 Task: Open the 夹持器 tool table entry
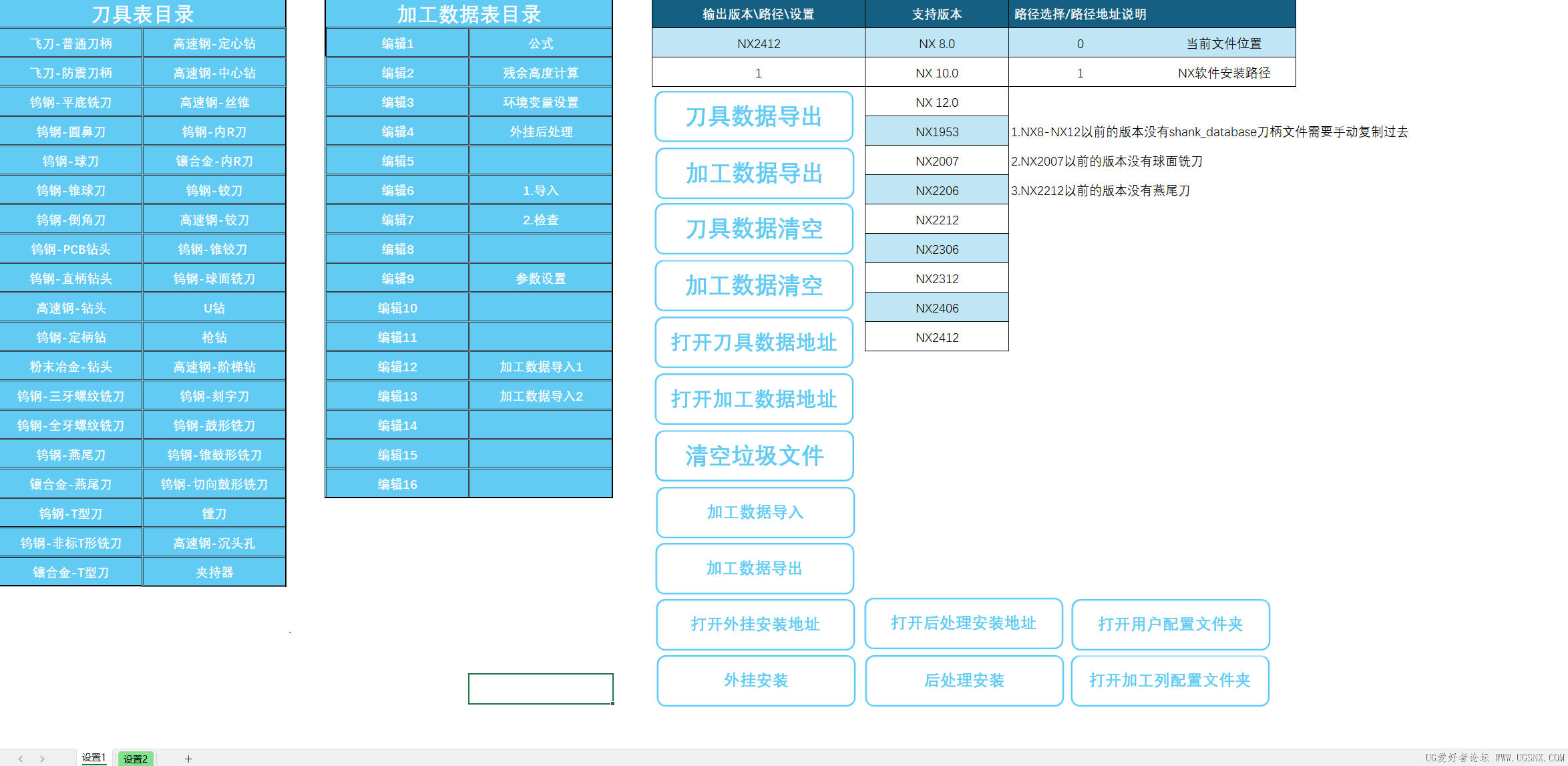pyautogui.click(x=214, y=572)
